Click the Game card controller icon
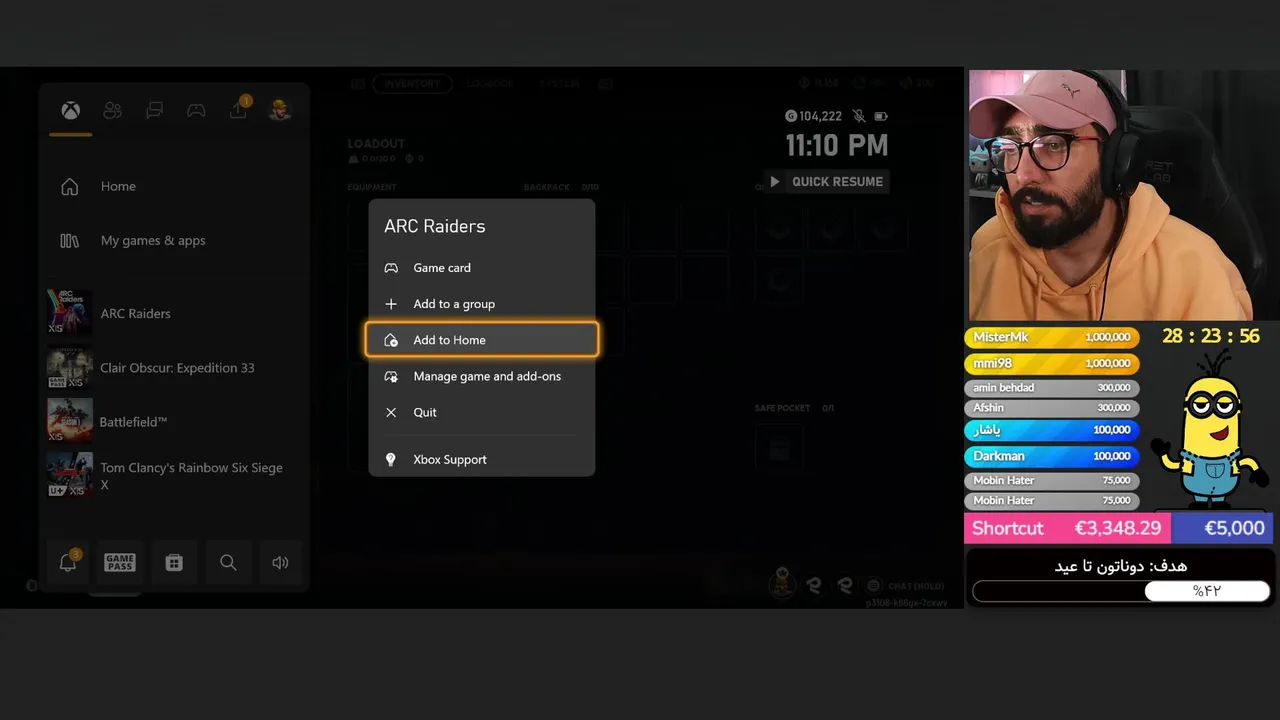The image size is (1280, 720). click(391, 267)
